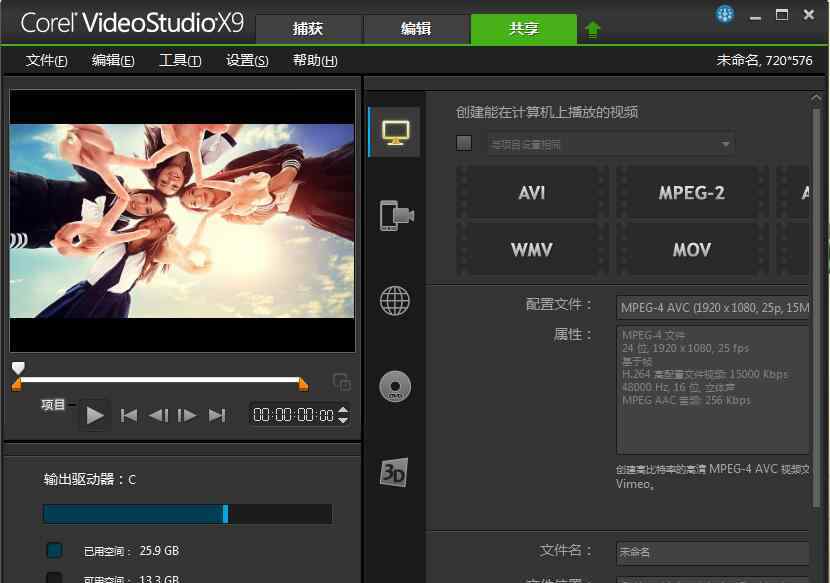Click the green upload arrow icon

click(x=592, y=29)
